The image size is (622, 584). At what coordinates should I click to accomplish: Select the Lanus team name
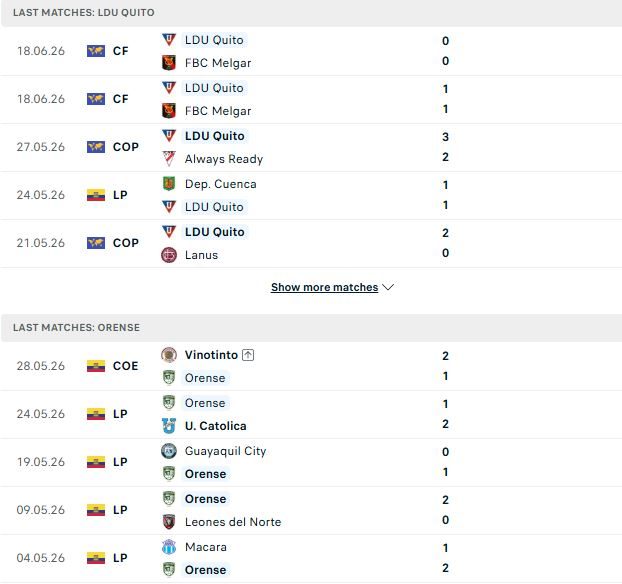201,255
